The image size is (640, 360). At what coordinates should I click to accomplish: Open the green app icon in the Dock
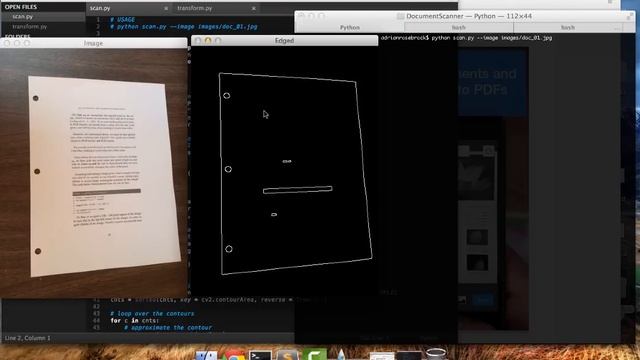pyautogui.click(x=314, y=354)
